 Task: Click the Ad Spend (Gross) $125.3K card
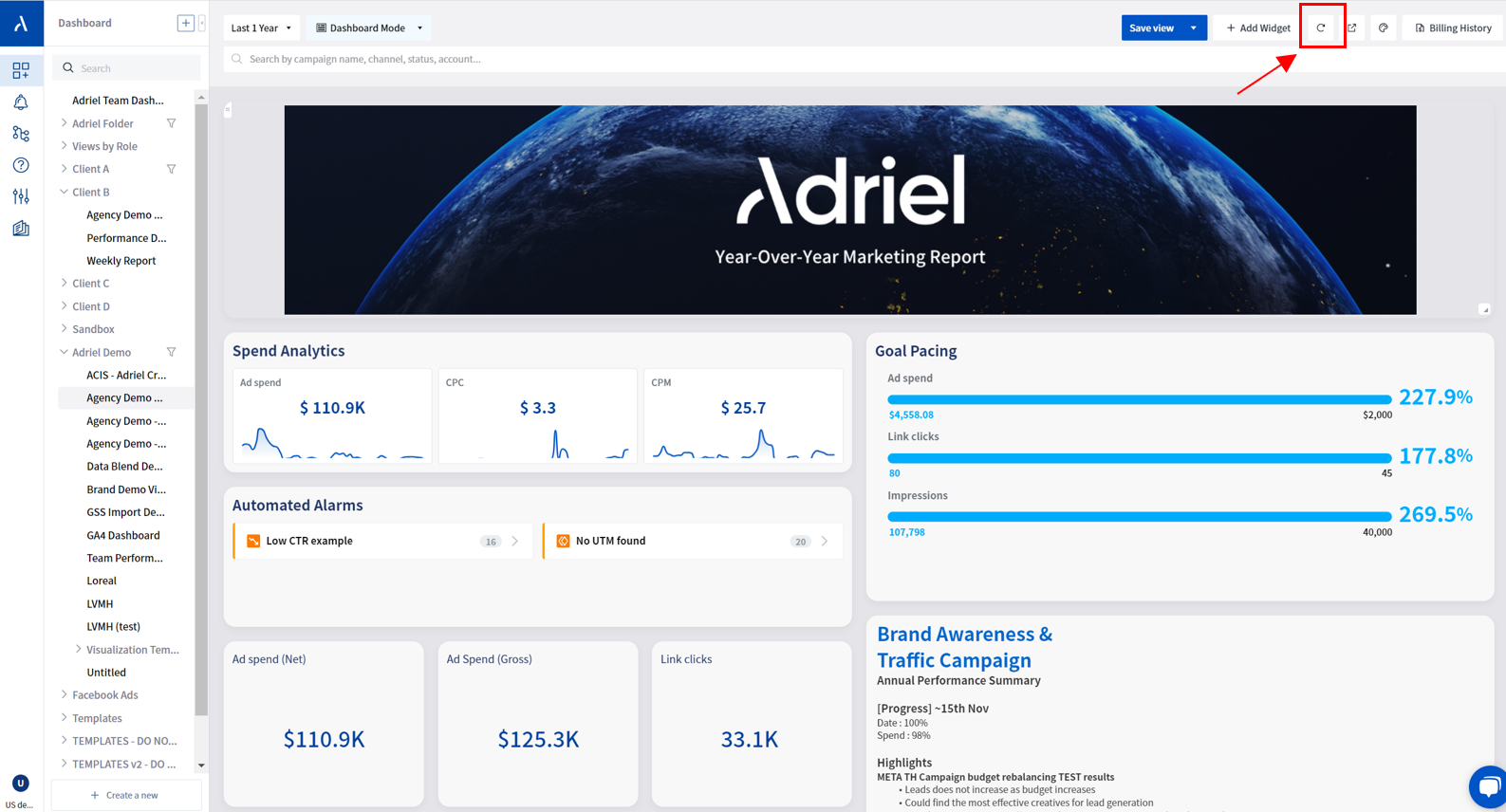[538, 724]
